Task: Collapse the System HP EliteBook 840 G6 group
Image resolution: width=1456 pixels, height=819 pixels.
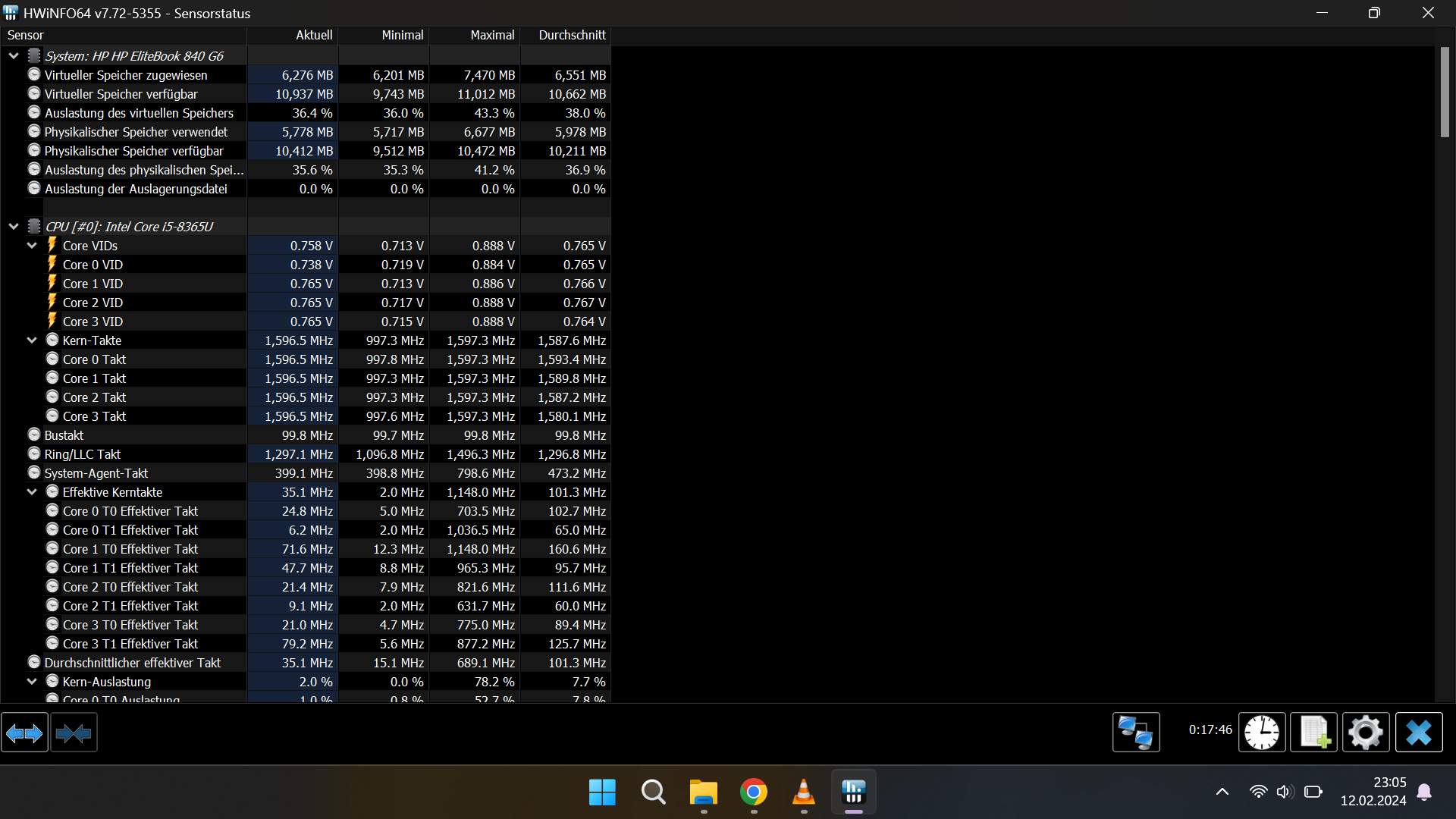Action: pos(14,56)
